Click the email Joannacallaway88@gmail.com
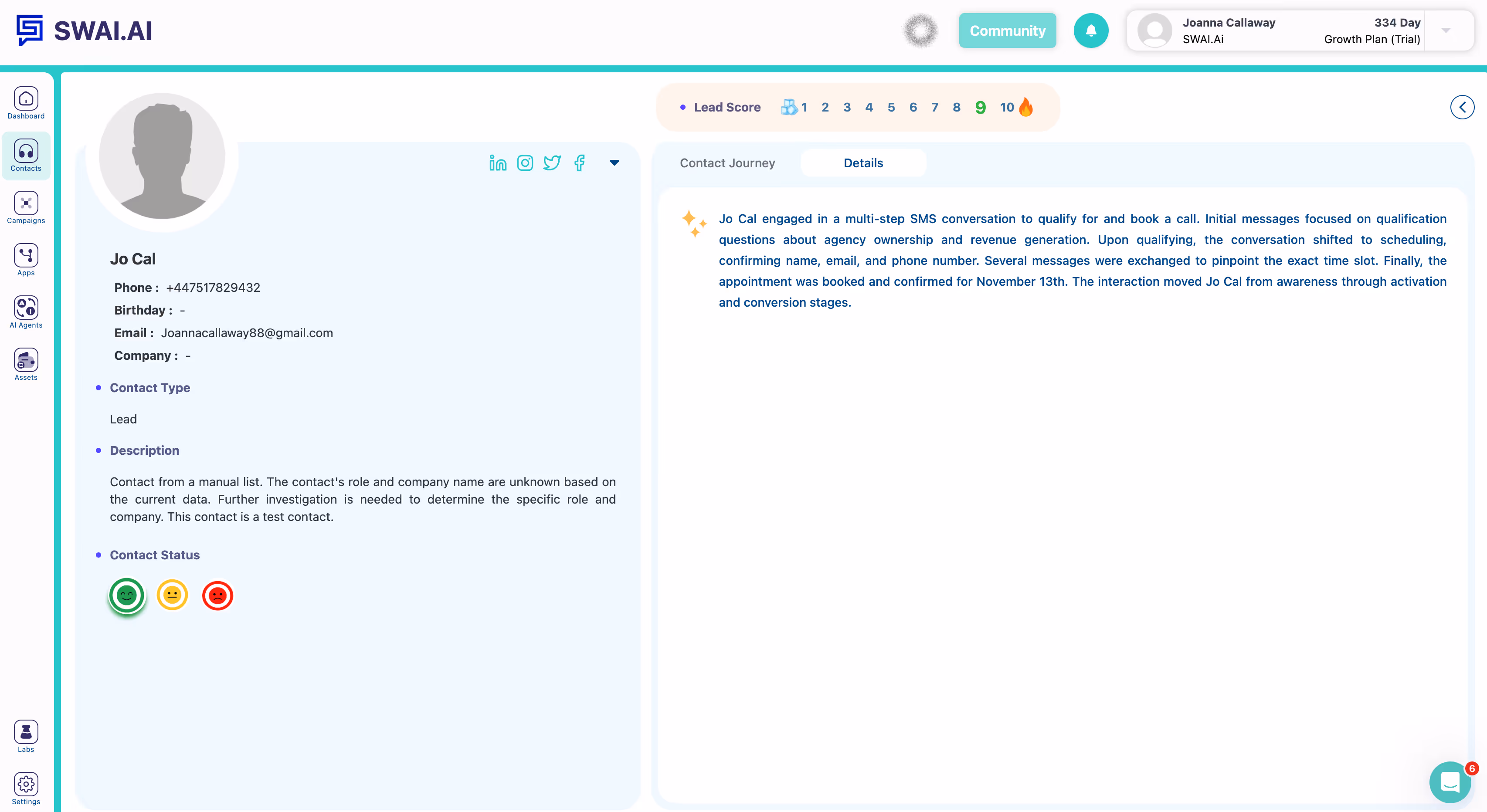The width and height of the screenshot is (1487, 812). (x=247, y=333)
